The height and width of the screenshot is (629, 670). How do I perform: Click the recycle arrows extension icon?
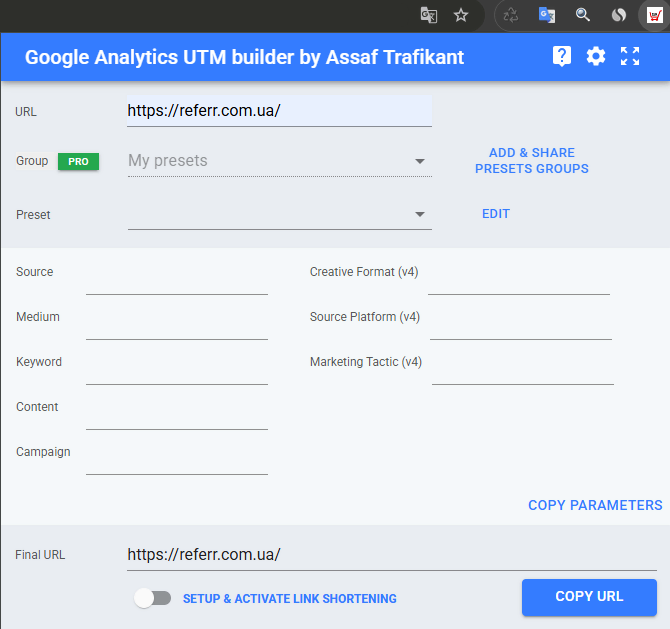(511, 16)
